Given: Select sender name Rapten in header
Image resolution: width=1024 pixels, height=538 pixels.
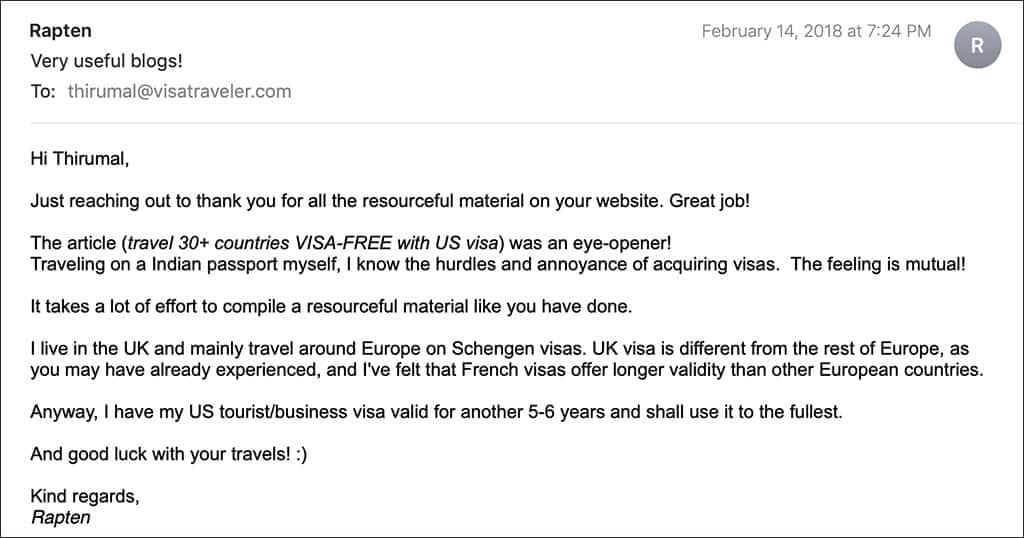Looking at the screenshot, I should (61, 31).
